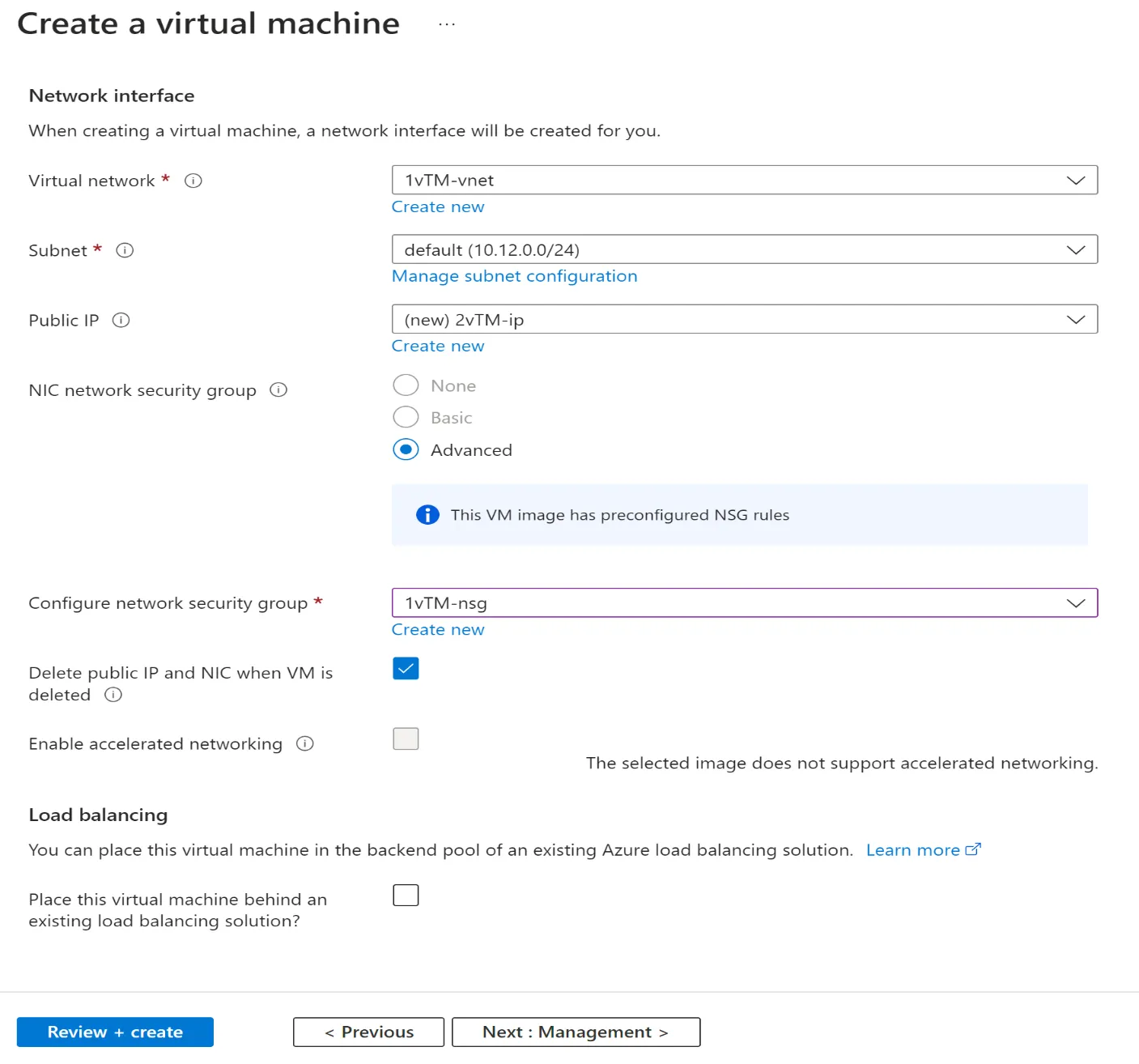Click the preconfigured NSG rules message text
This screenshot has width=1139, height=1064.
pyautogui.click(x=620, y=515)
